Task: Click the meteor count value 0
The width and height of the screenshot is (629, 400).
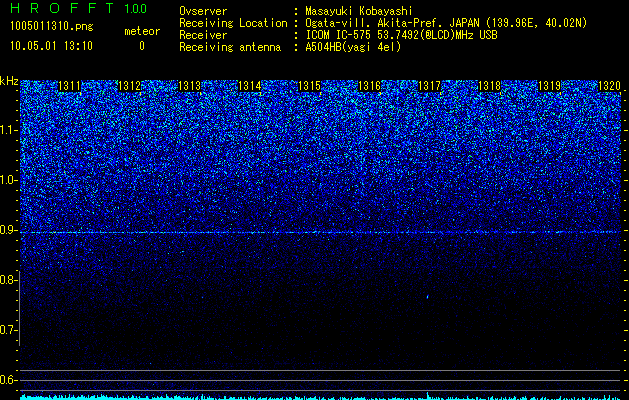Action: point(142,46)
